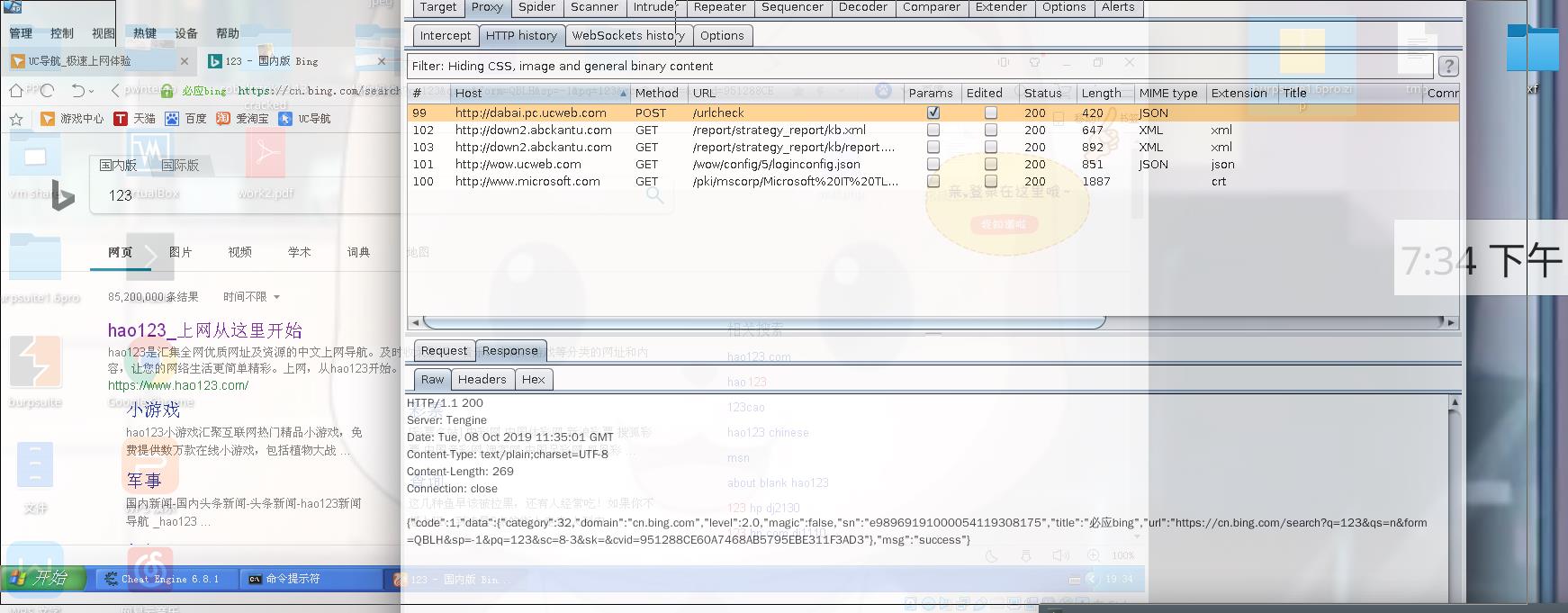The height and width of the screenshot is (613, 1568).
Task: Toggle Edited checkbox for wow.ucweb.com row
Action: pos(991,164)
